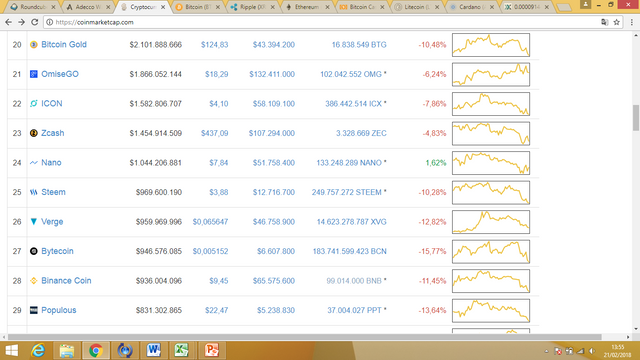Switch to the Bitcoin (BTC) tab
The width and height of the screenshot is (640, 360).
click(x=197, y=7)
